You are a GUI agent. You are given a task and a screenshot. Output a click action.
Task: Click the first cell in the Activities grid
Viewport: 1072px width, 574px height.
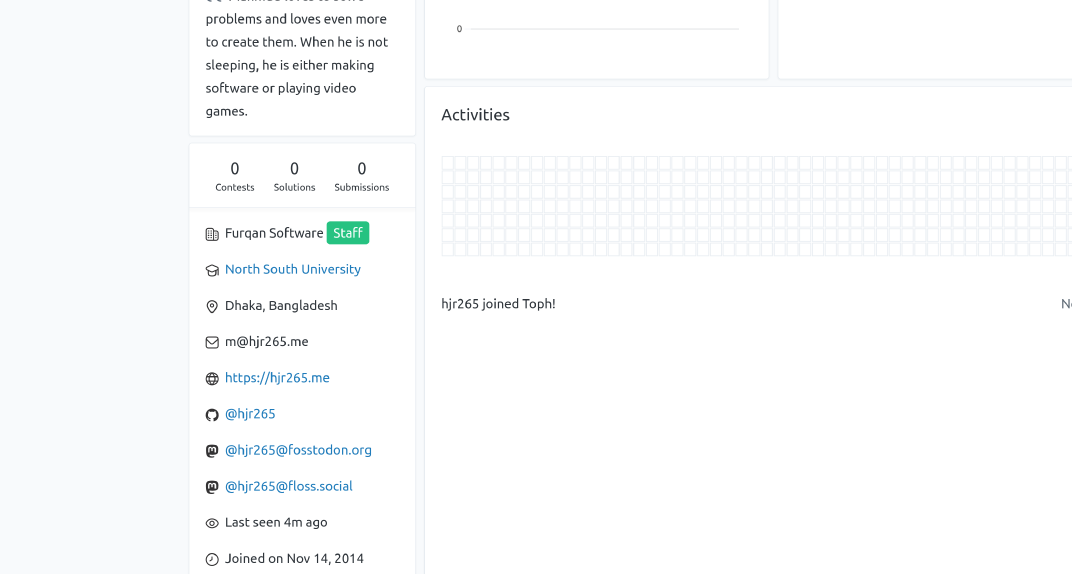pos(448,162)
